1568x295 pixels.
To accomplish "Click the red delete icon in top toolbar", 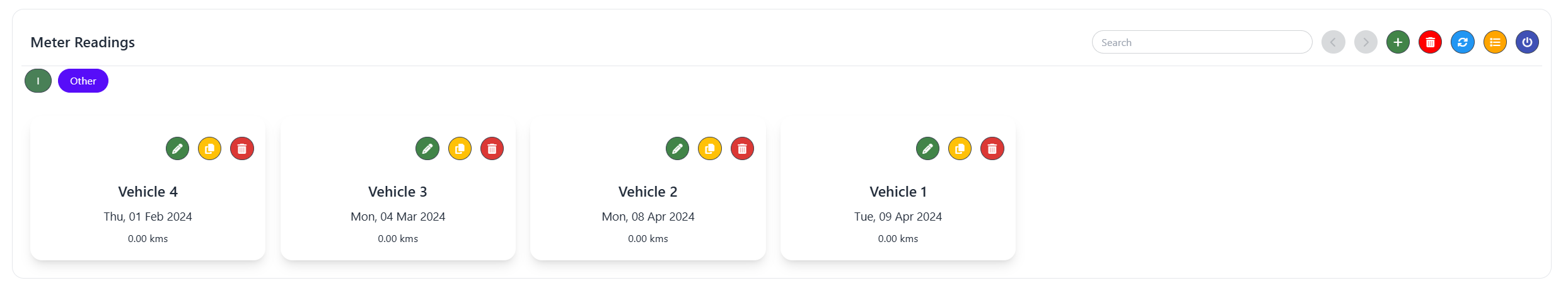I will click(1430, 42).
